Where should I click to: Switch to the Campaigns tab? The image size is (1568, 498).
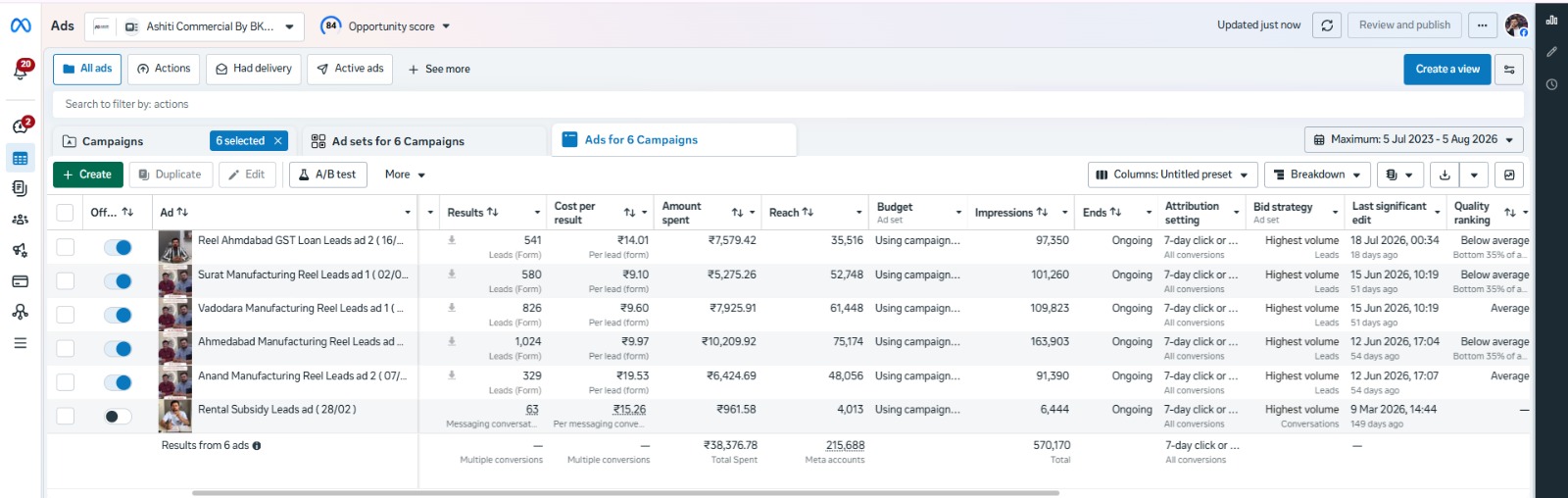112,141
